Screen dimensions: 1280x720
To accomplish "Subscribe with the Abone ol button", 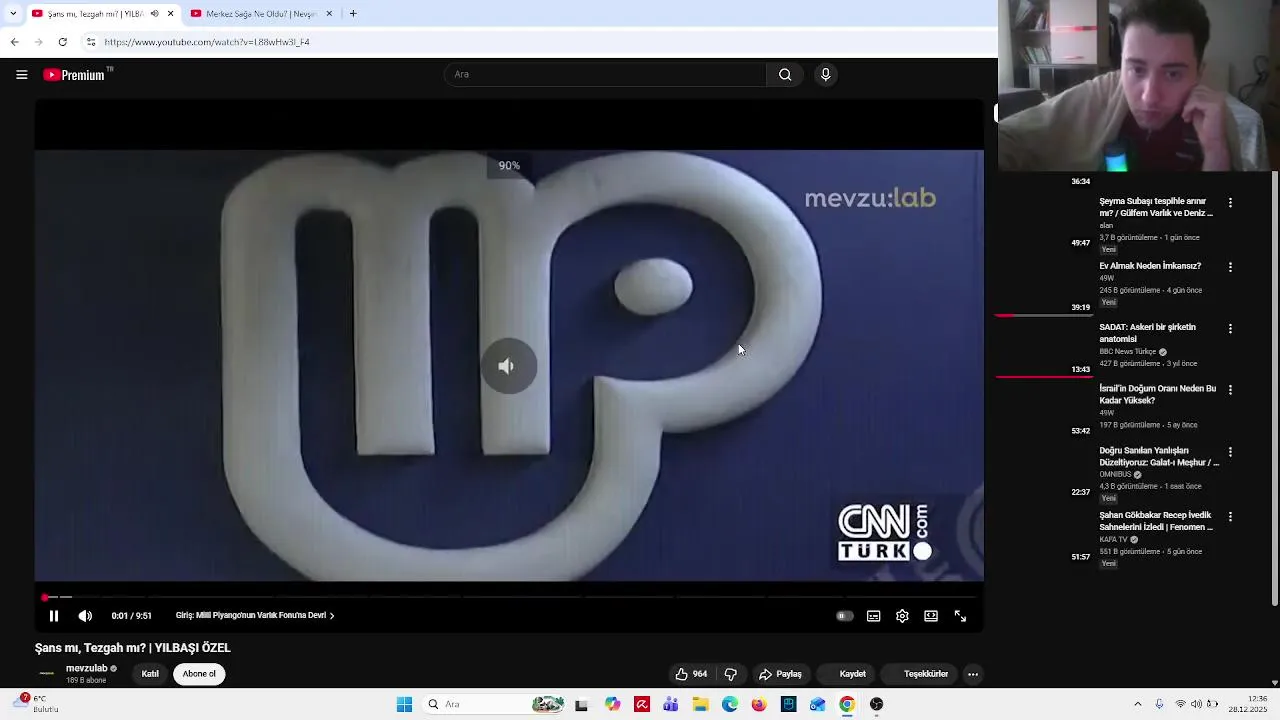I will click(x=199, y=674).
